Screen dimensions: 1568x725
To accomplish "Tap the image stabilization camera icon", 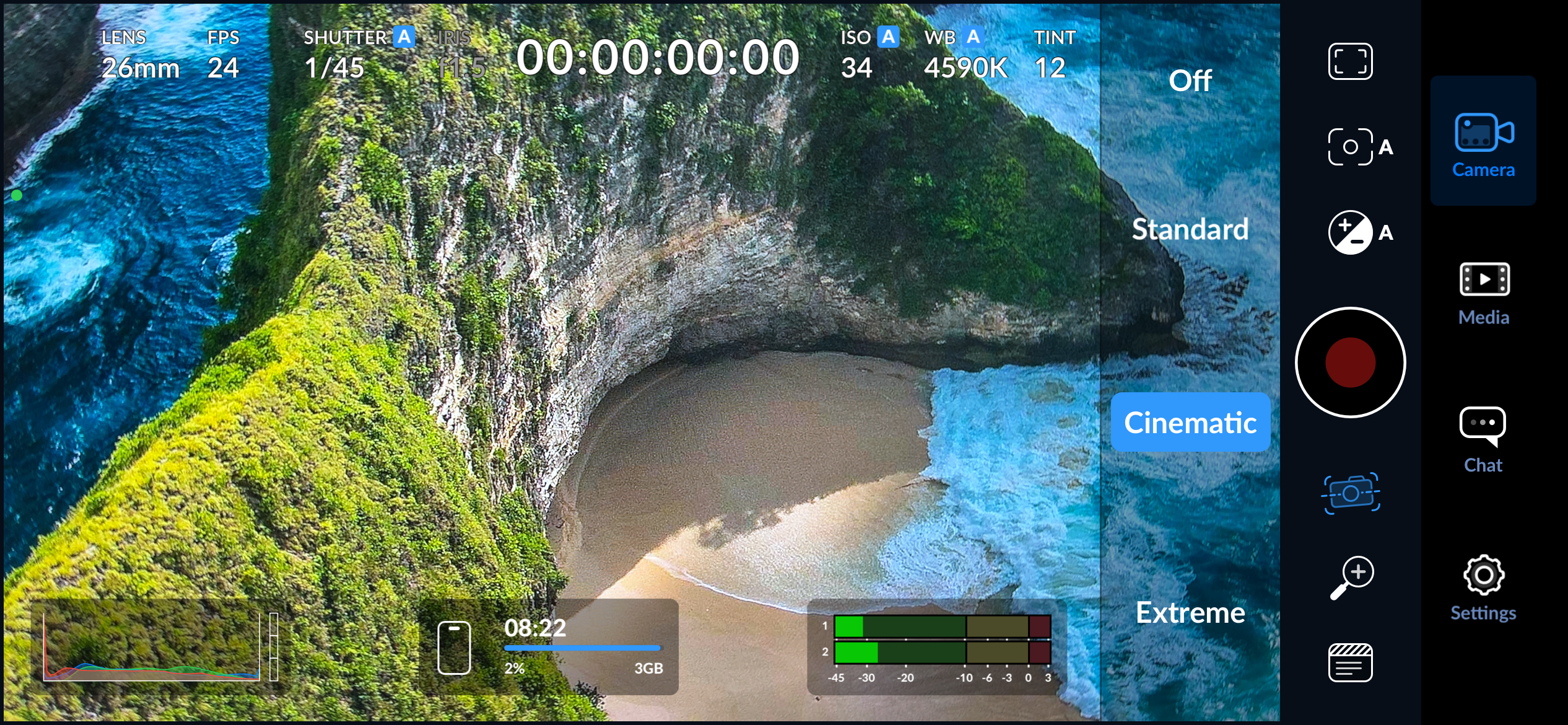I will click(x=1351, y=493).
